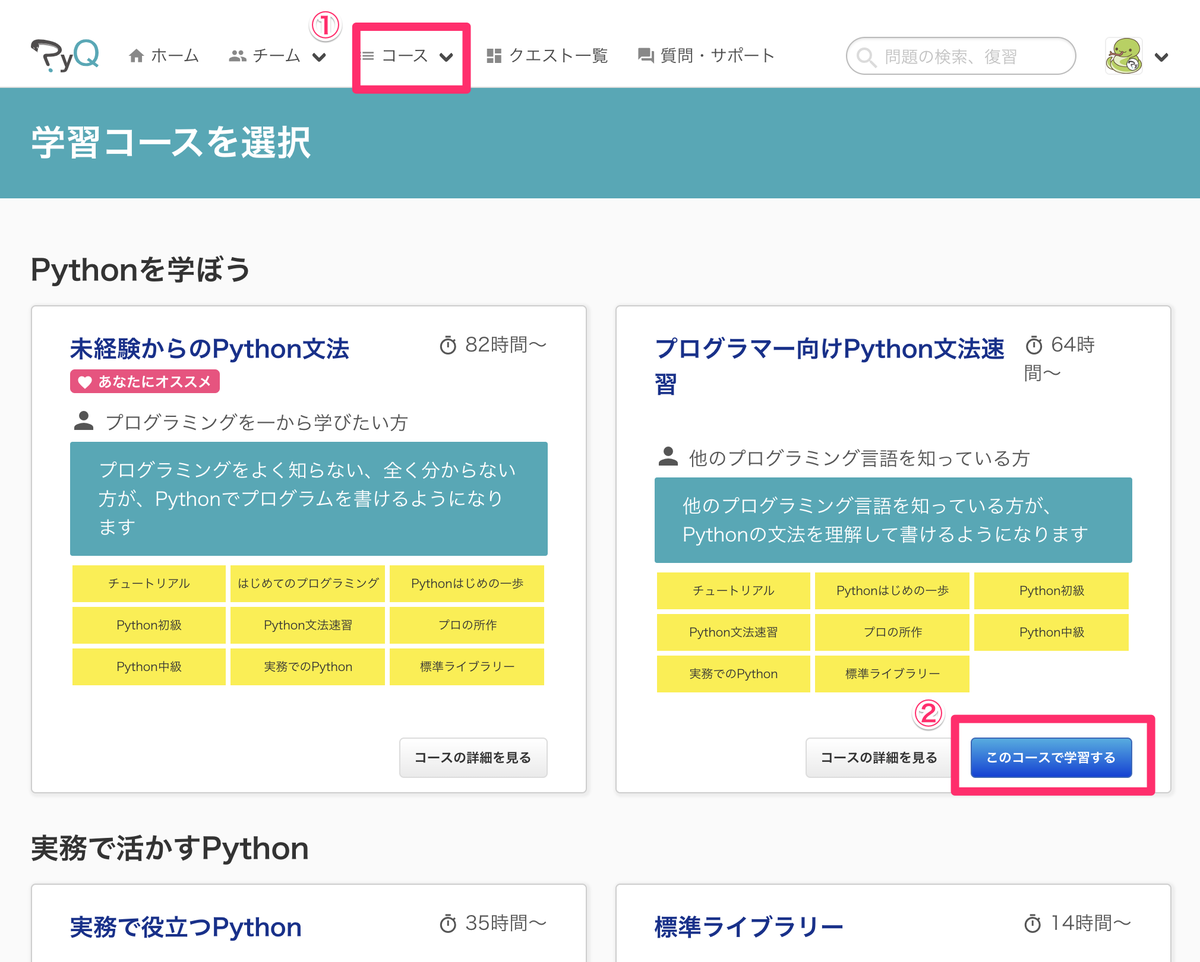
Task: Click コースの詳細を見る for 未経験からのPython文法
Action: point(473,758)
